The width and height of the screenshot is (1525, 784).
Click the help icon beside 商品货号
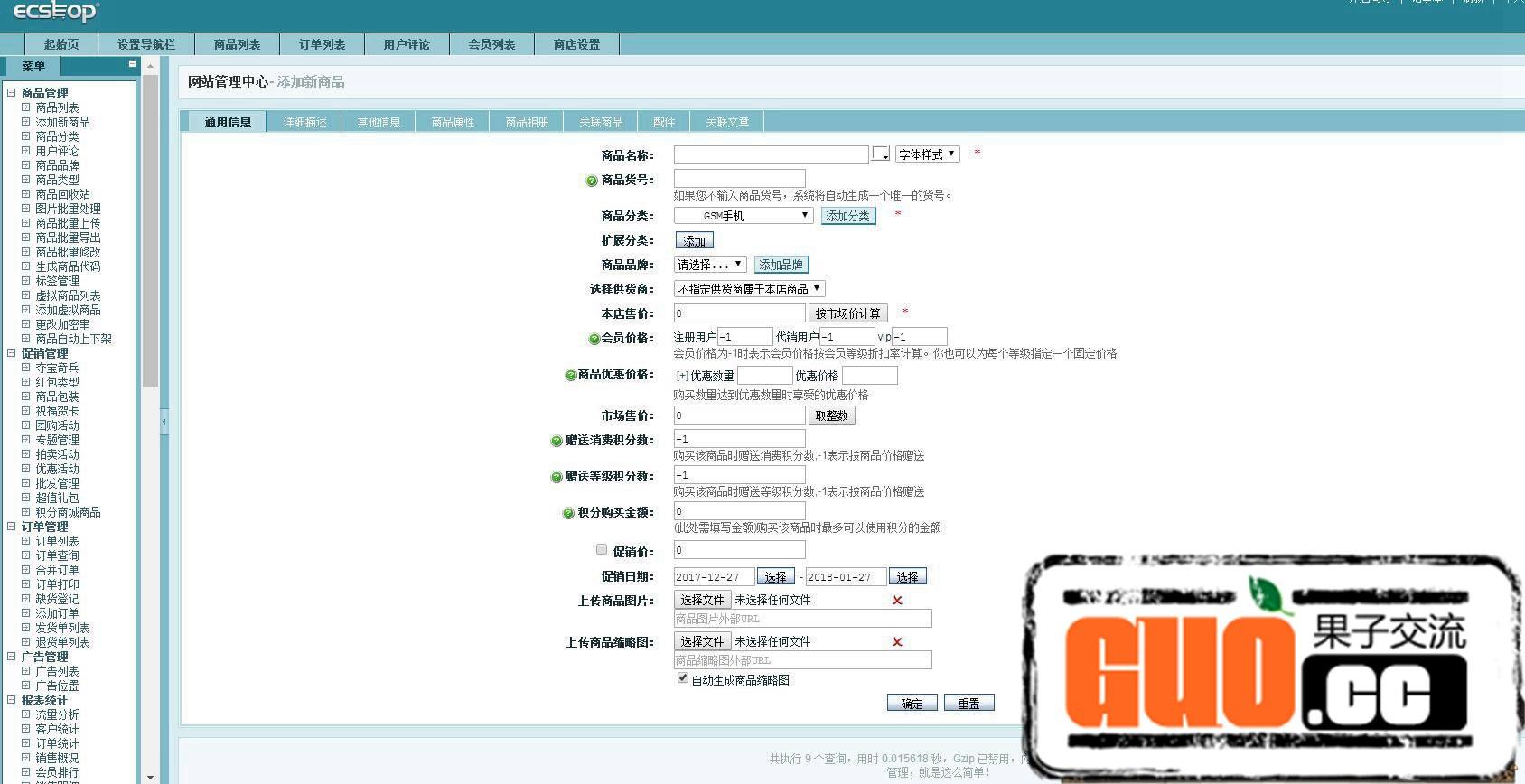point(592,181)
